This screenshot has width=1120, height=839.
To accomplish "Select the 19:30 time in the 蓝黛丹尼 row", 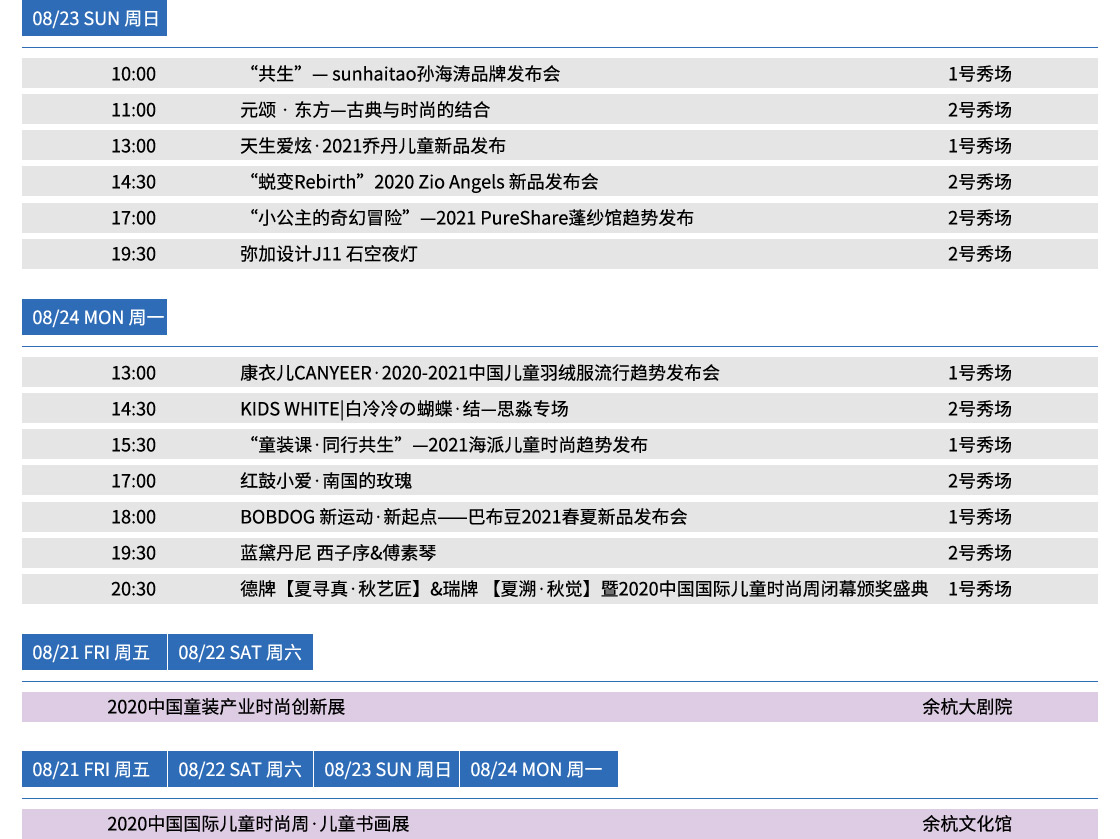I will 134,553.
